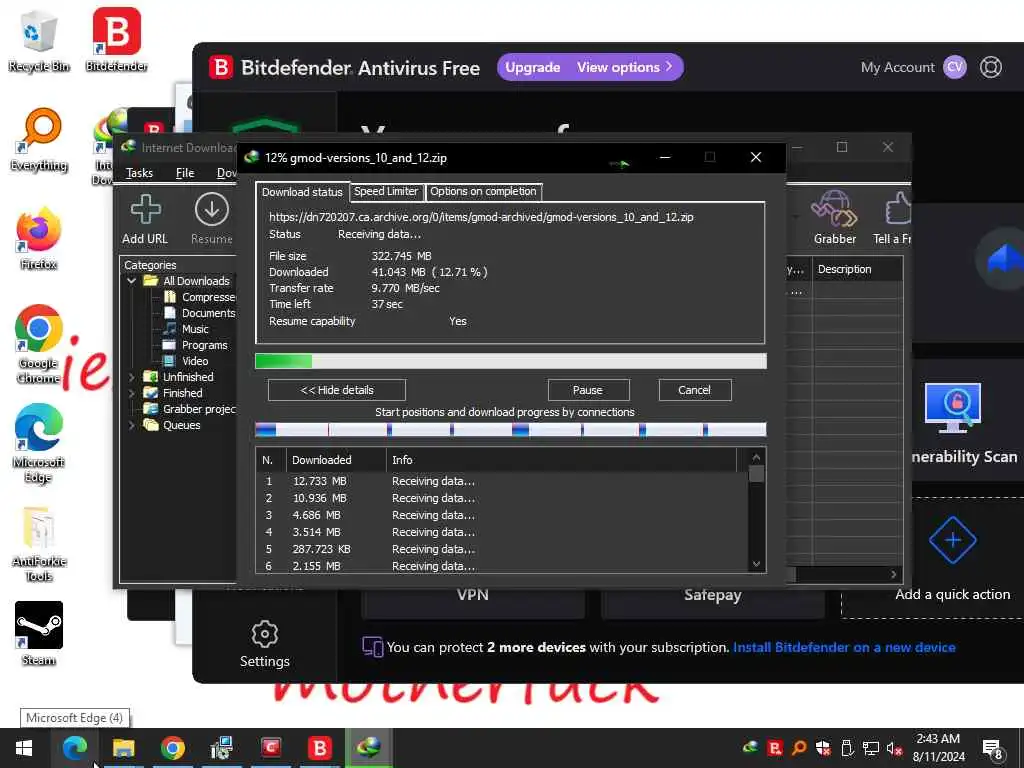This screenshot has height=768, width=1024.
Task: Select the Grabber projects tree item
Action: (x=190, y=409)
